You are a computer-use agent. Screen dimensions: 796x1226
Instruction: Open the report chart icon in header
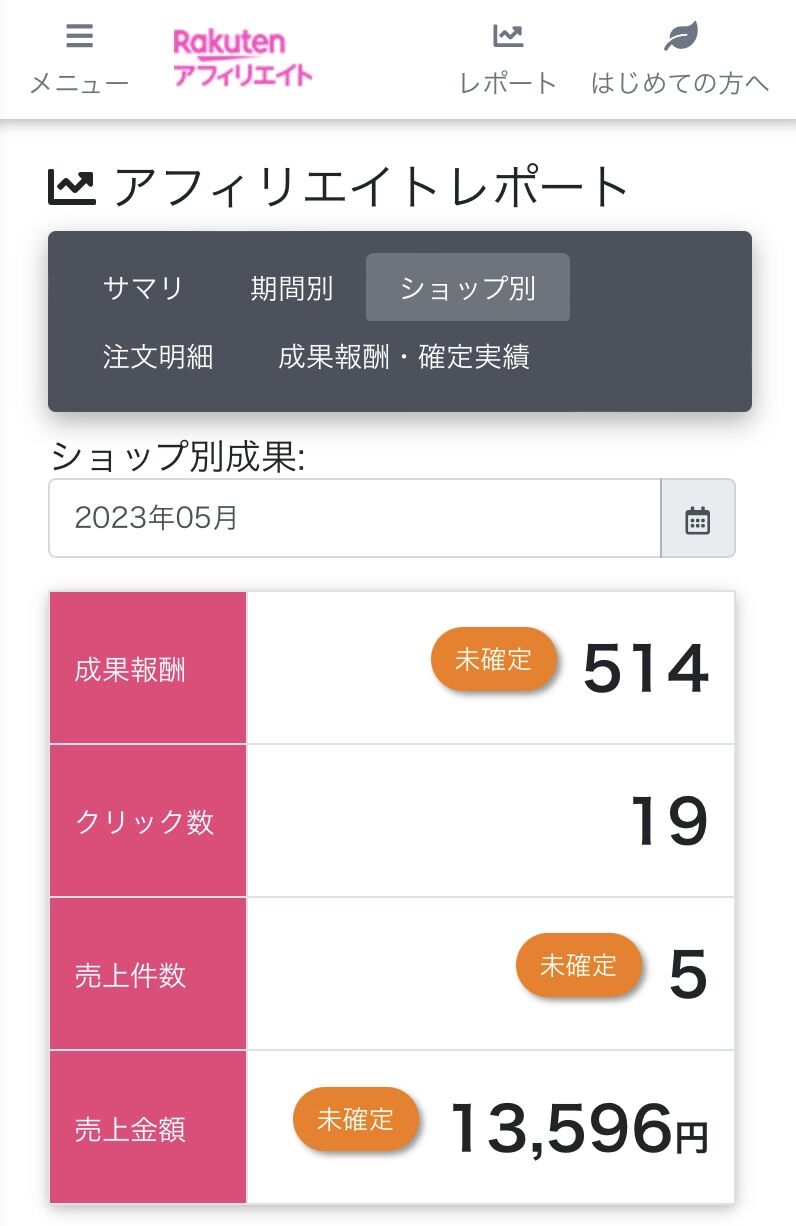[508, 37]
